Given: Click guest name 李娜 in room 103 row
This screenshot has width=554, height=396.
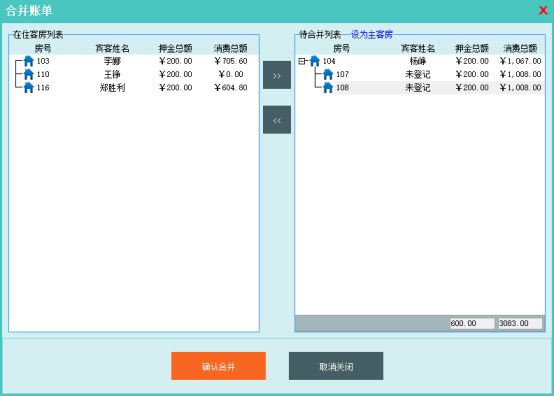Looking at the screenshot, I should point(112,61).
